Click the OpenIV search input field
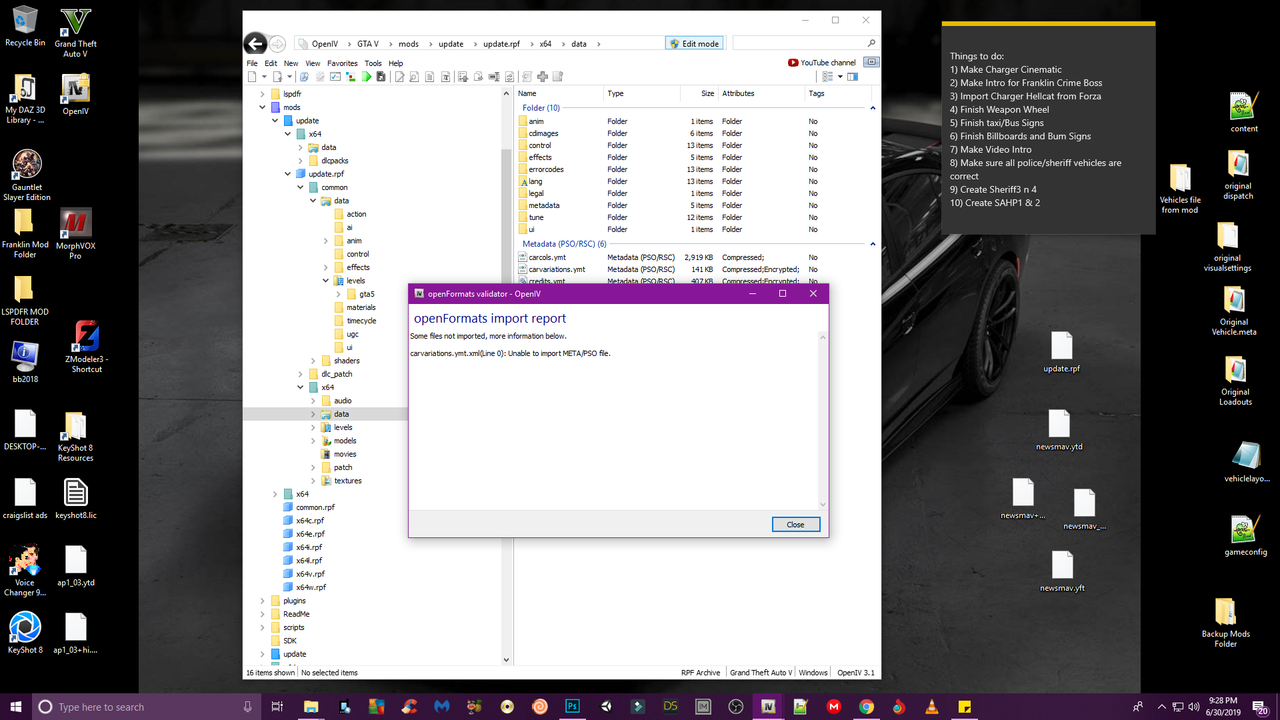This screenshot has height=720, width=1280. pos(799,44)
